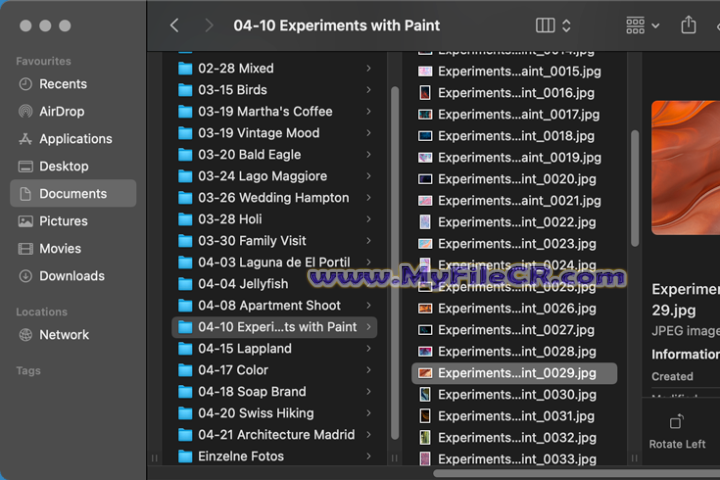
Task: Select the 02-28 Mixed folder icon
Action: point(185,68)
